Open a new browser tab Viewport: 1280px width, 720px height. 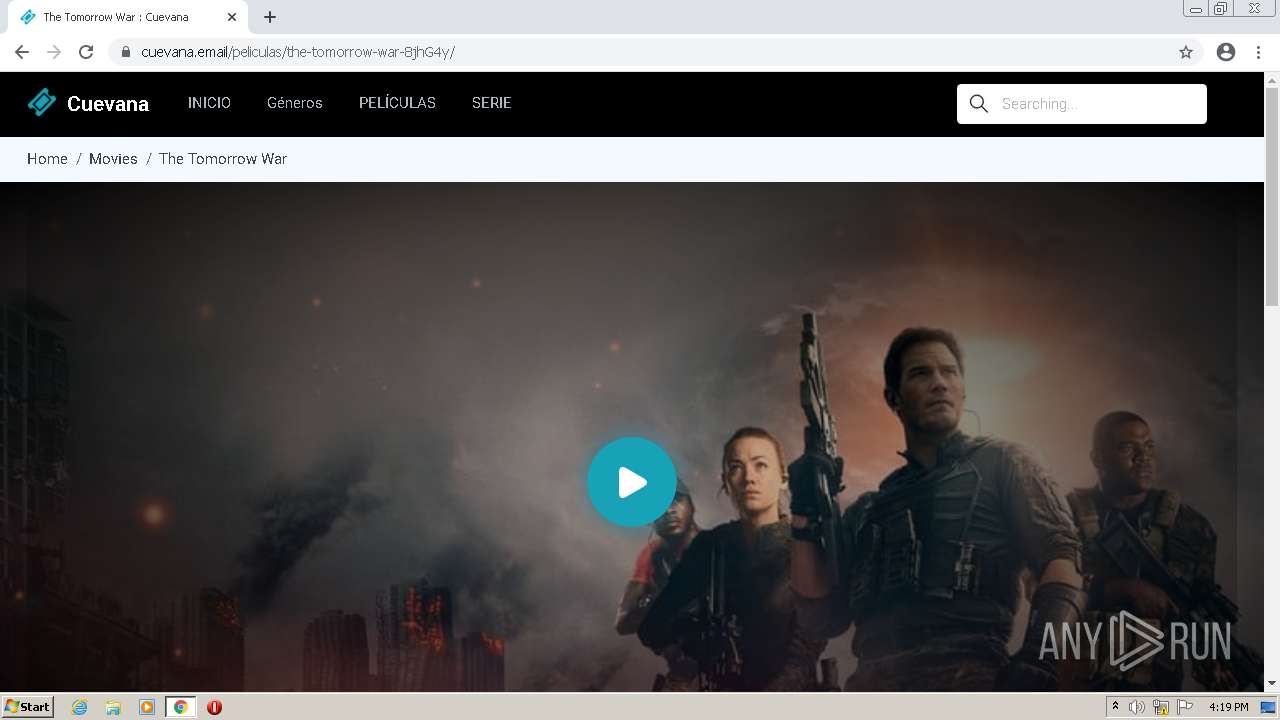[x=270, y=17]
